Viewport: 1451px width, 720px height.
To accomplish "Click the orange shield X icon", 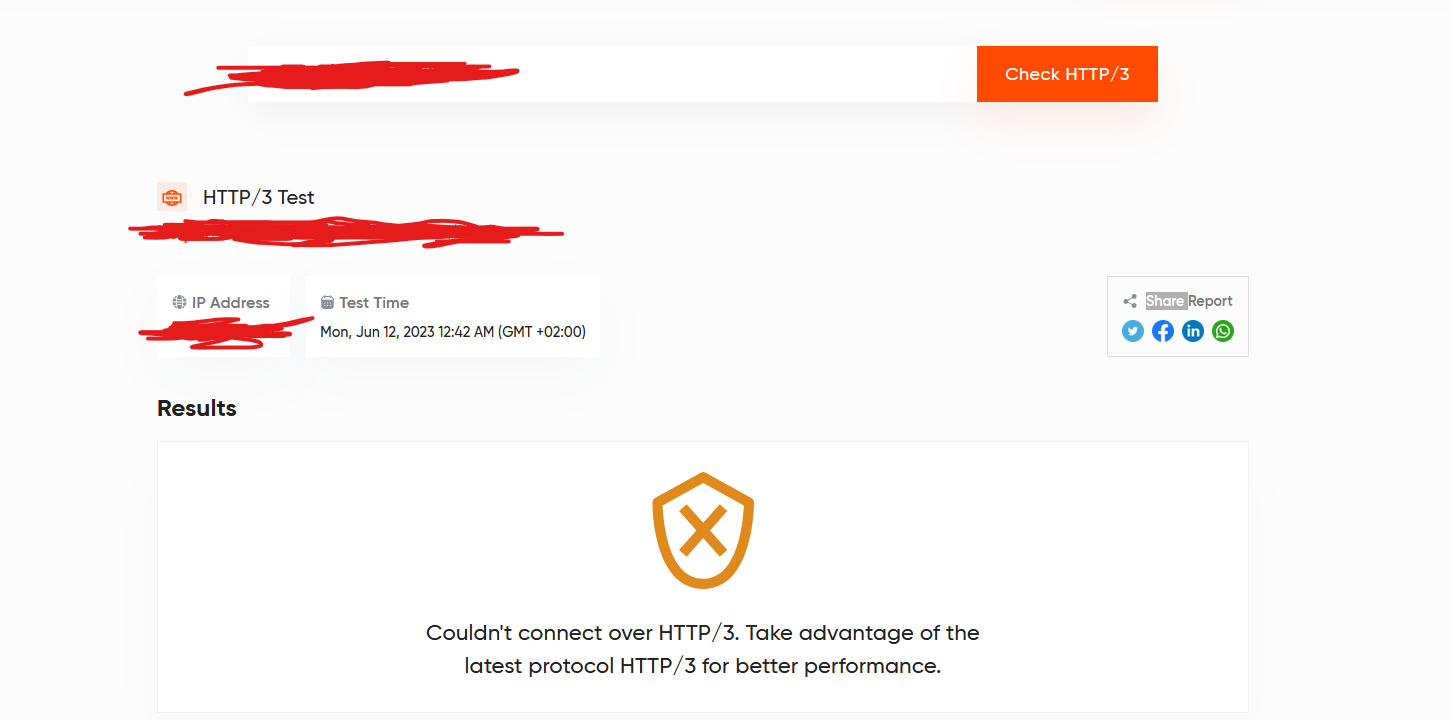I will point(703,530).
